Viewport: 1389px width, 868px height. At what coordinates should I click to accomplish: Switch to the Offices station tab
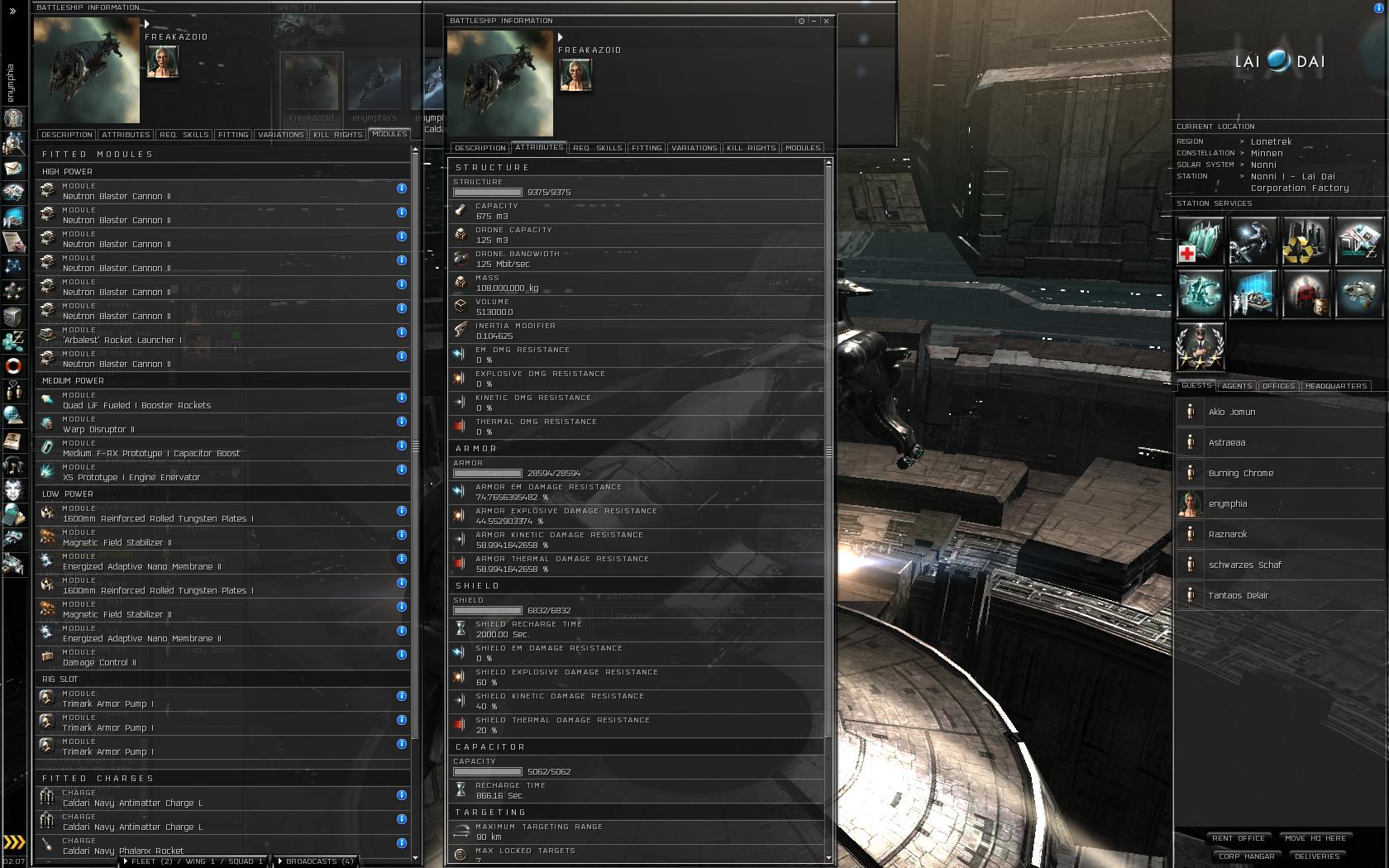point(1278,386)
